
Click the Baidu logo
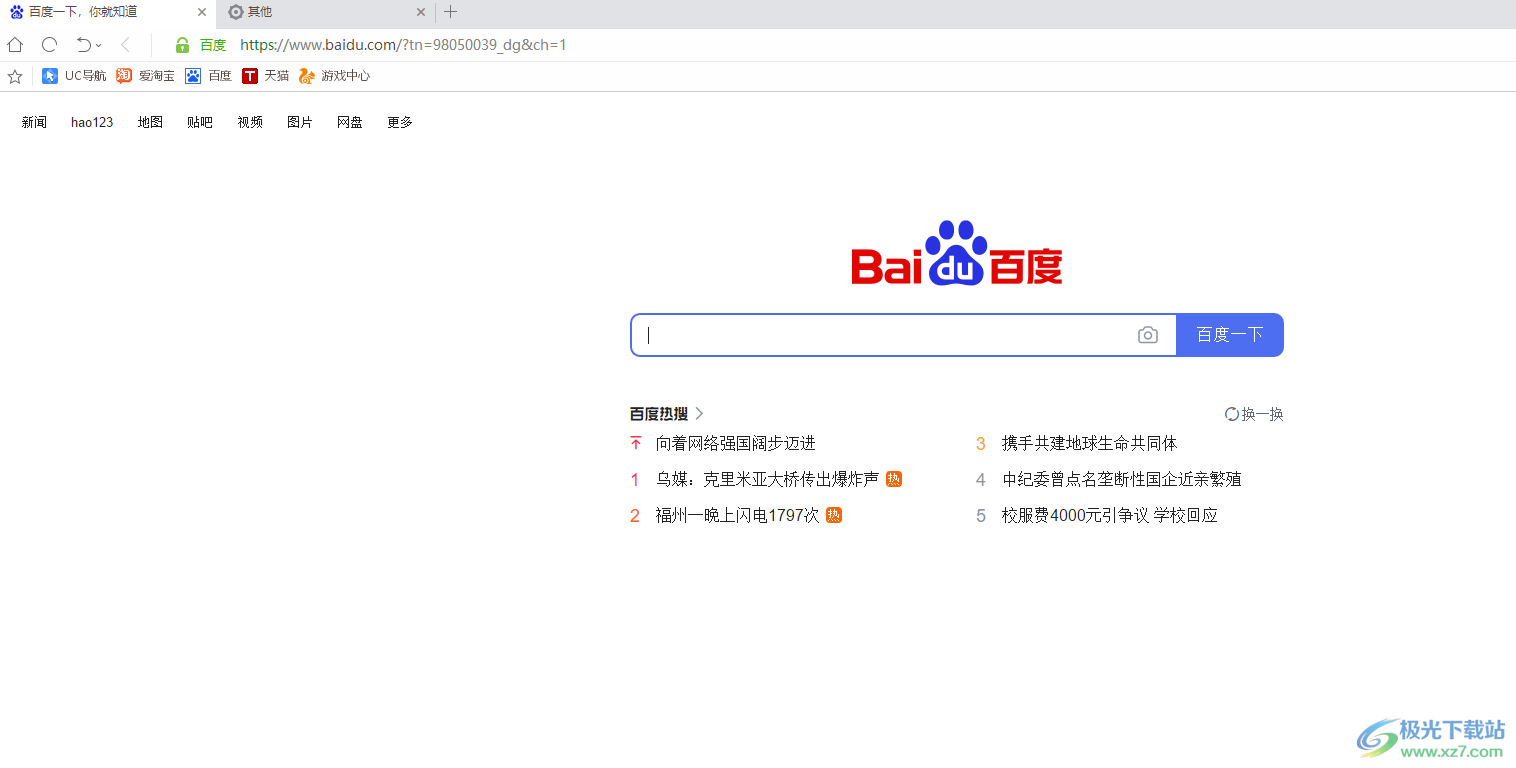(956, 254)
